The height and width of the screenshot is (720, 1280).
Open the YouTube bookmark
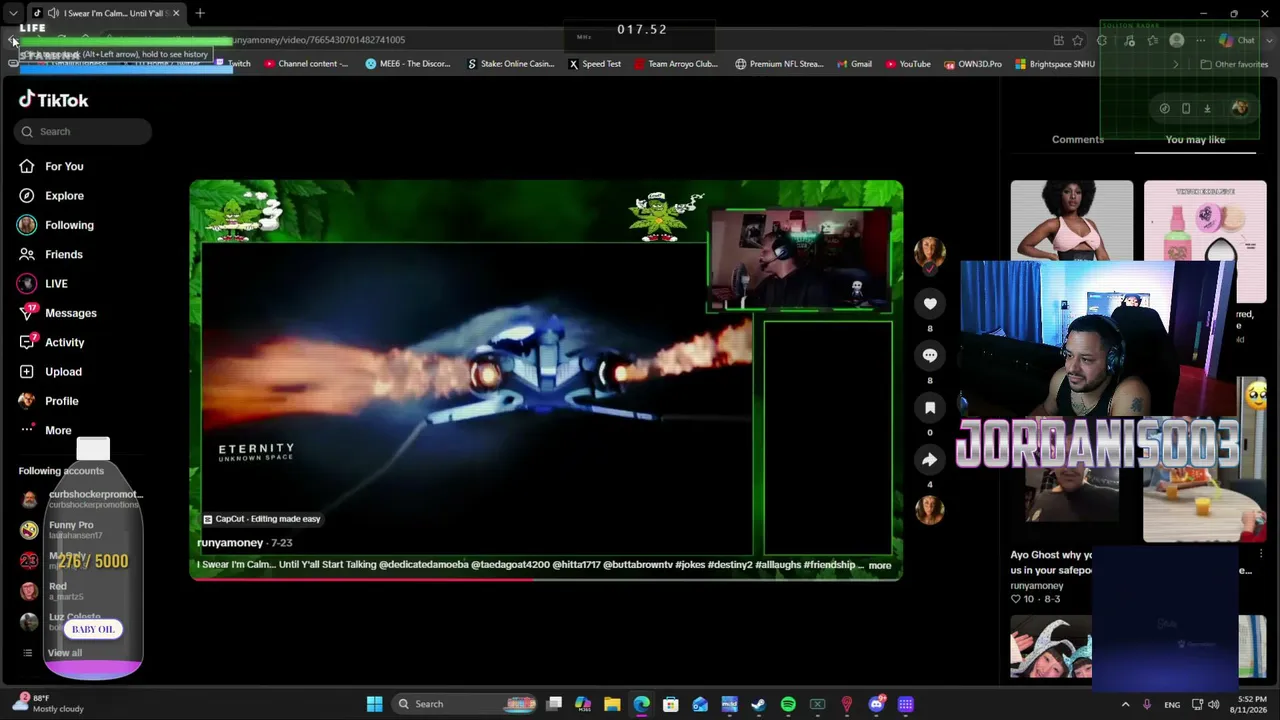pos(908,64)
